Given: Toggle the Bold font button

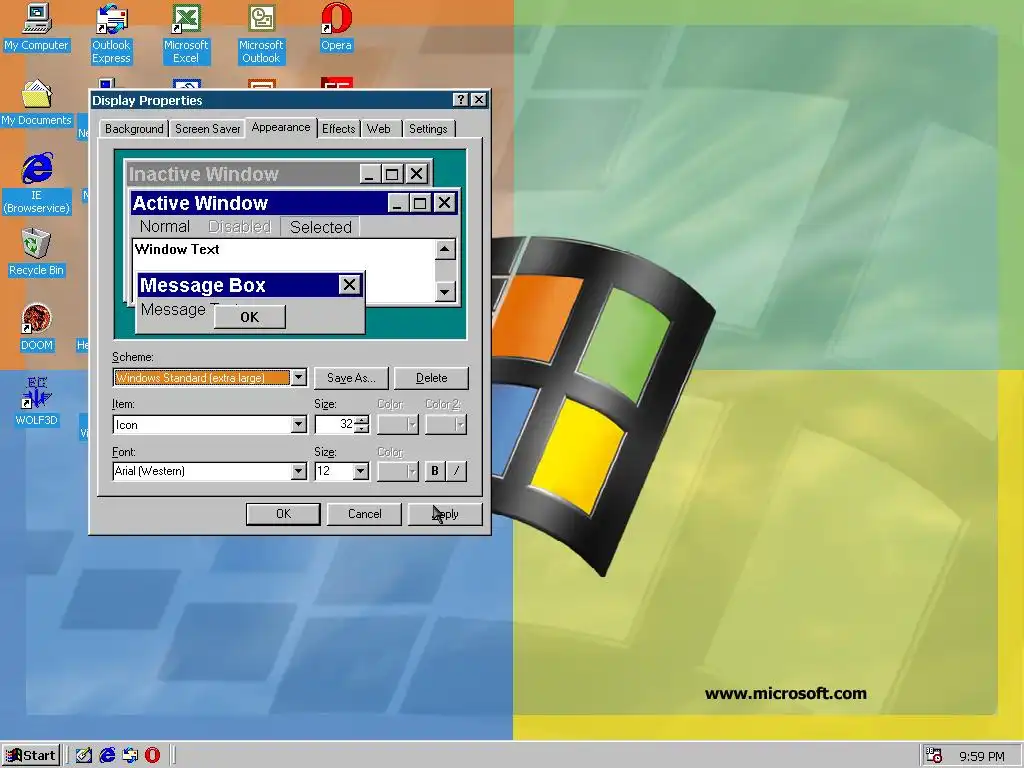Looking at the screenshot, I should click(435, 471).
